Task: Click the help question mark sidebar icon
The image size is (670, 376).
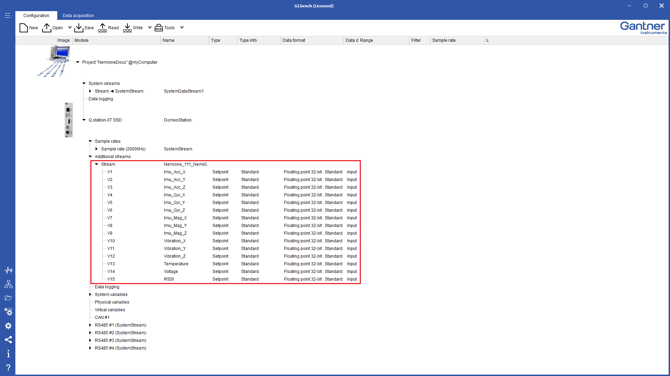Action: [x=8, y=367]
